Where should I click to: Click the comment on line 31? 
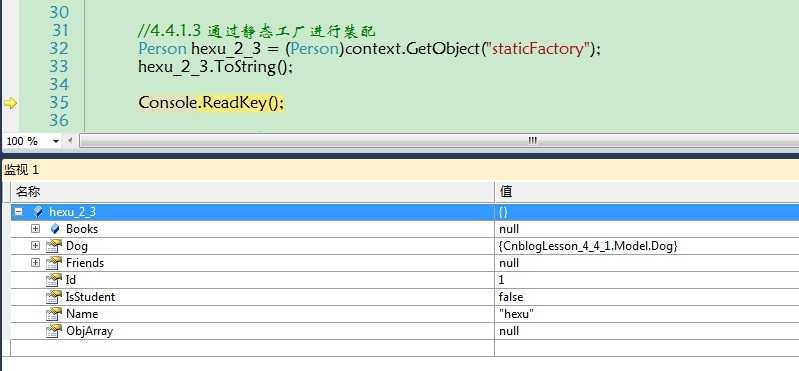(x=256, y=31)
